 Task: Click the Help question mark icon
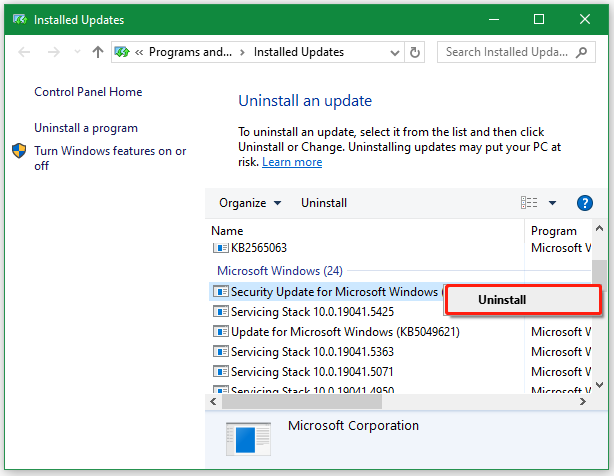coord(586,203)
